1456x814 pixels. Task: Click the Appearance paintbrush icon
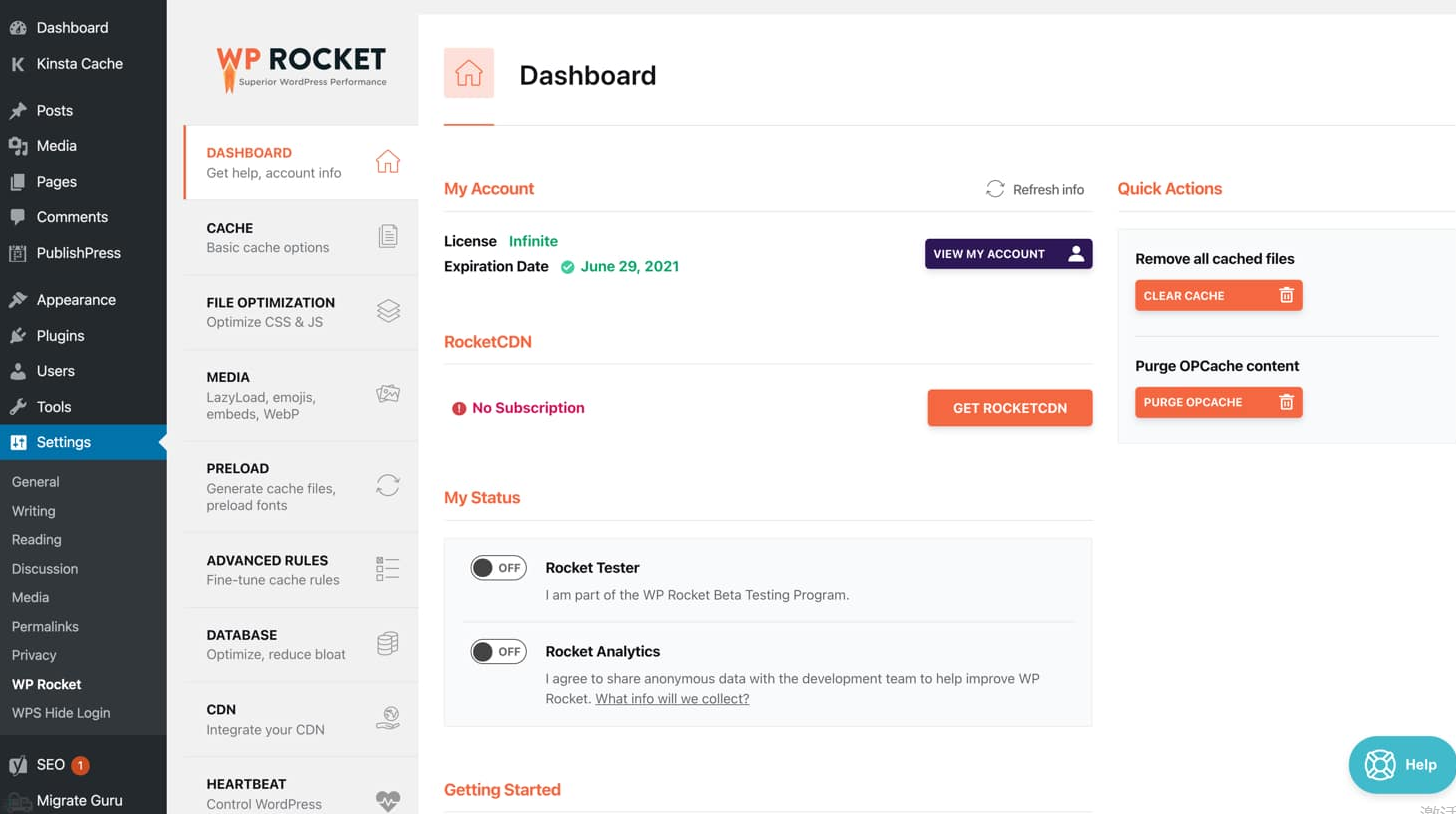pyautogui.click(x=18, y=300)
